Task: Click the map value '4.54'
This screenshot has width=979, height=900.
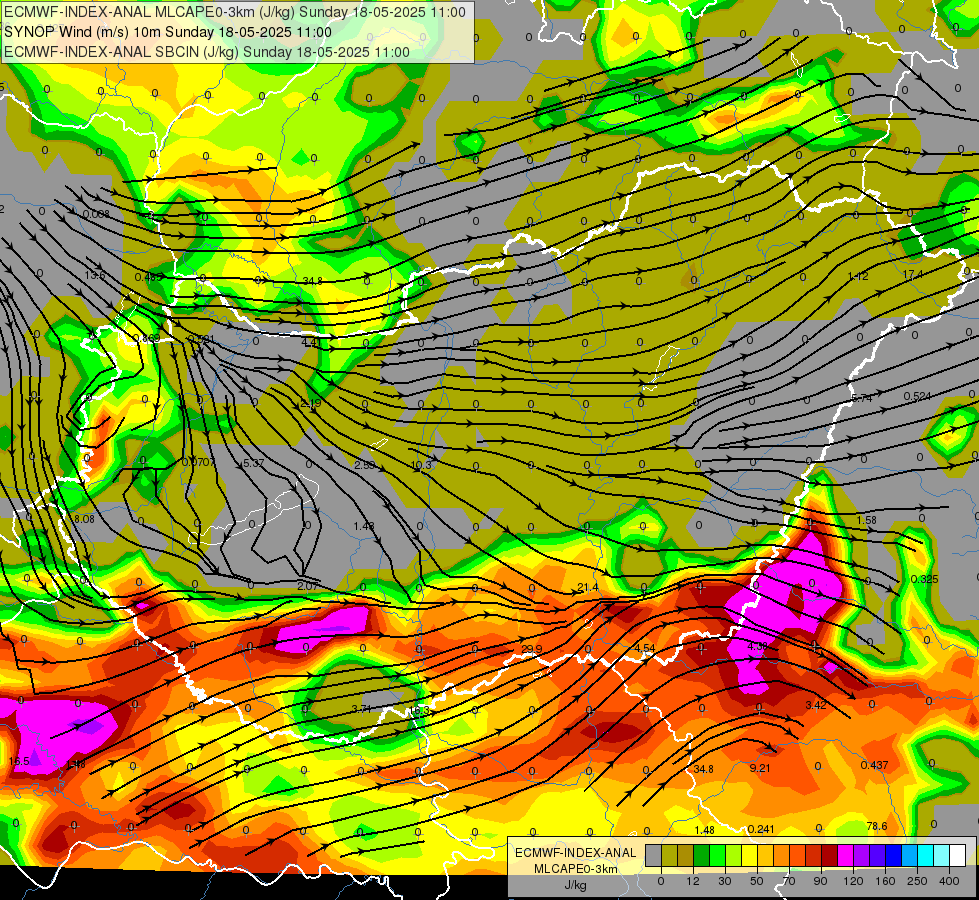Action: point(644,648)
